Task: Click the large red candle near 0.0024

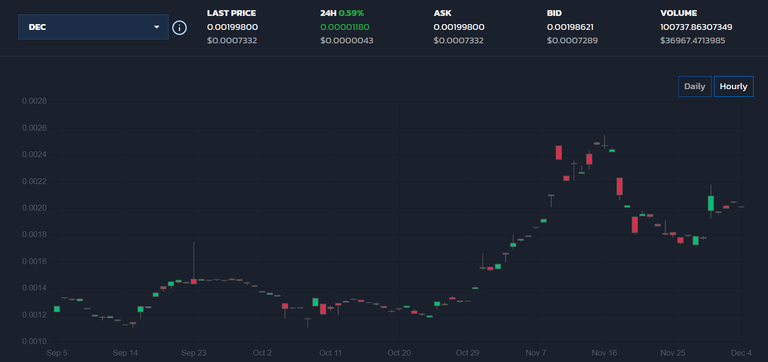Action: pos(558,152)
